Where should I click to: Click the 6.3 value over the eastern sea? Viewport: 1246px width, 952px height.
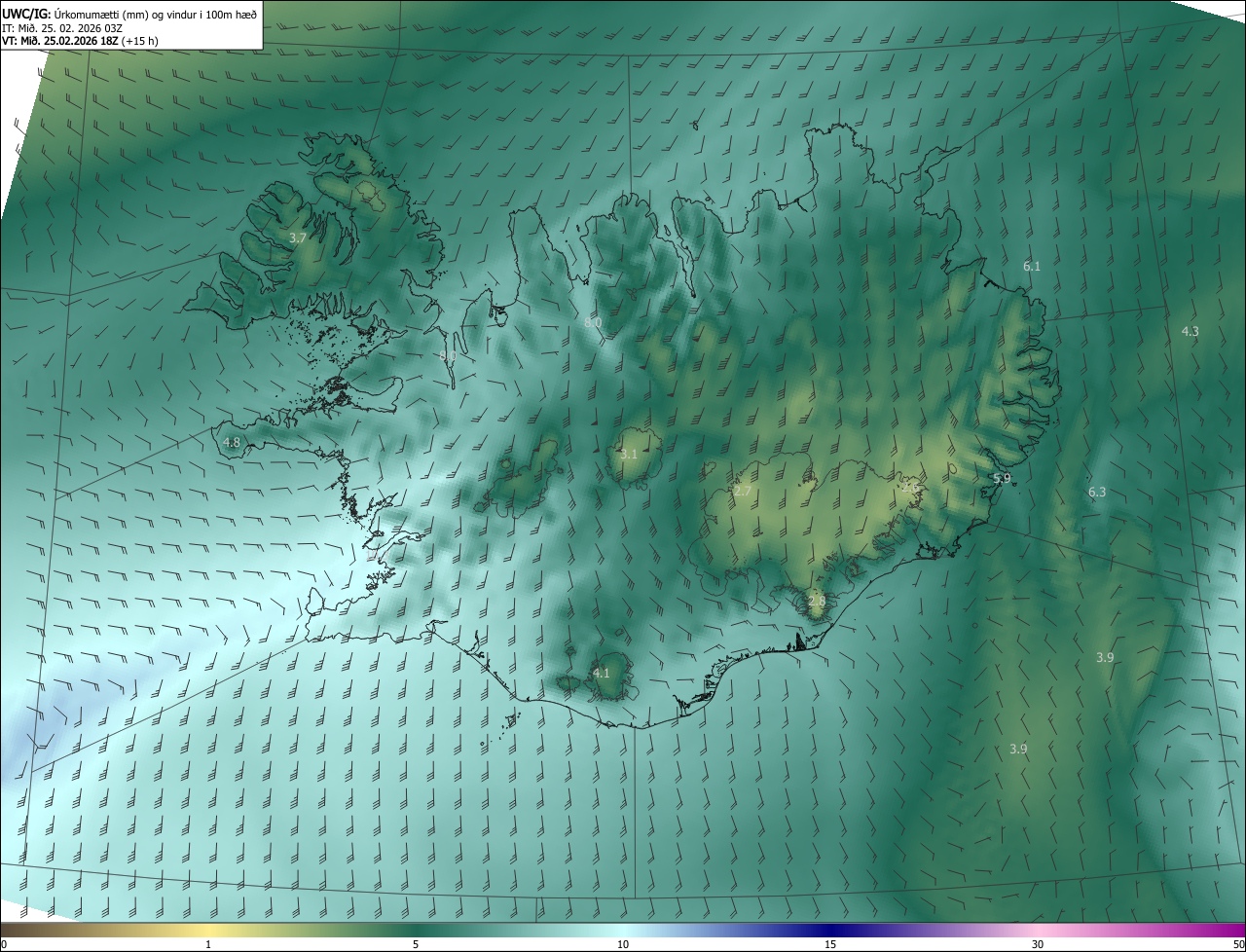(1097, 492)
